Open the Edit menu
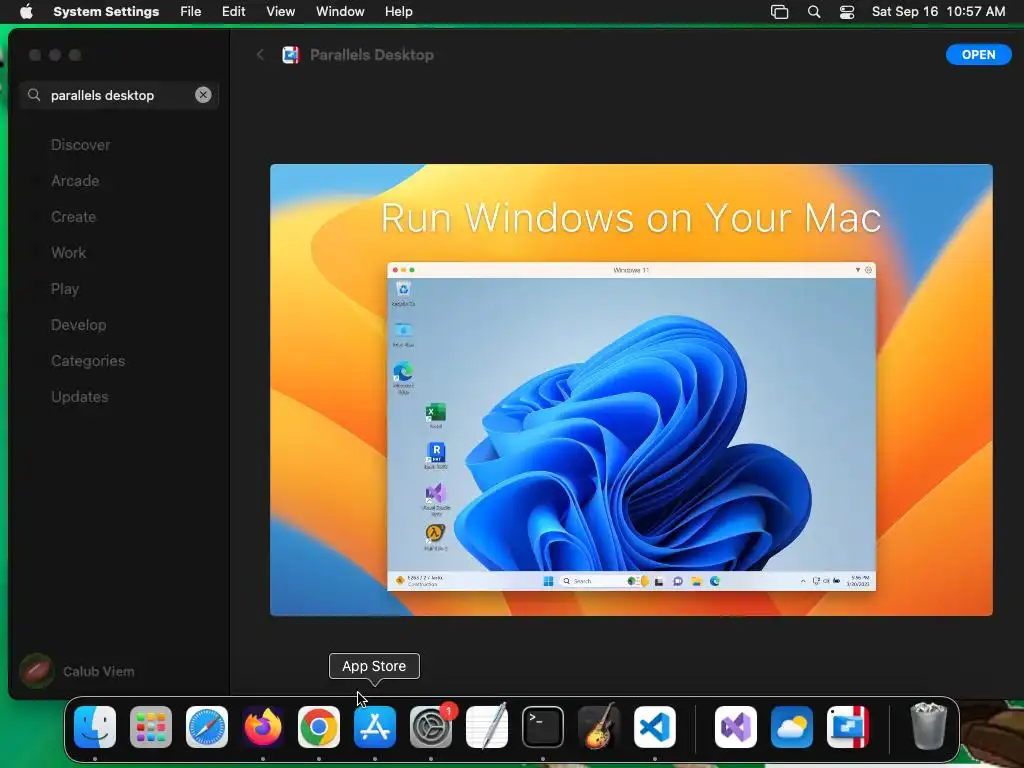This screenshot has height=768, width=1024. coord(234,12)
